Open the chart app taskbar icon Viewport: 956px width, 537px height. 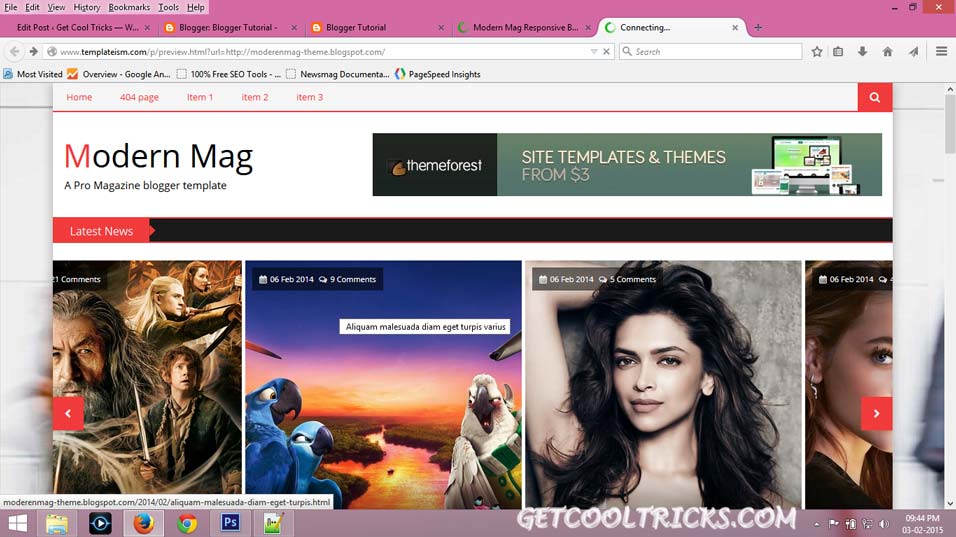[273, 524]
